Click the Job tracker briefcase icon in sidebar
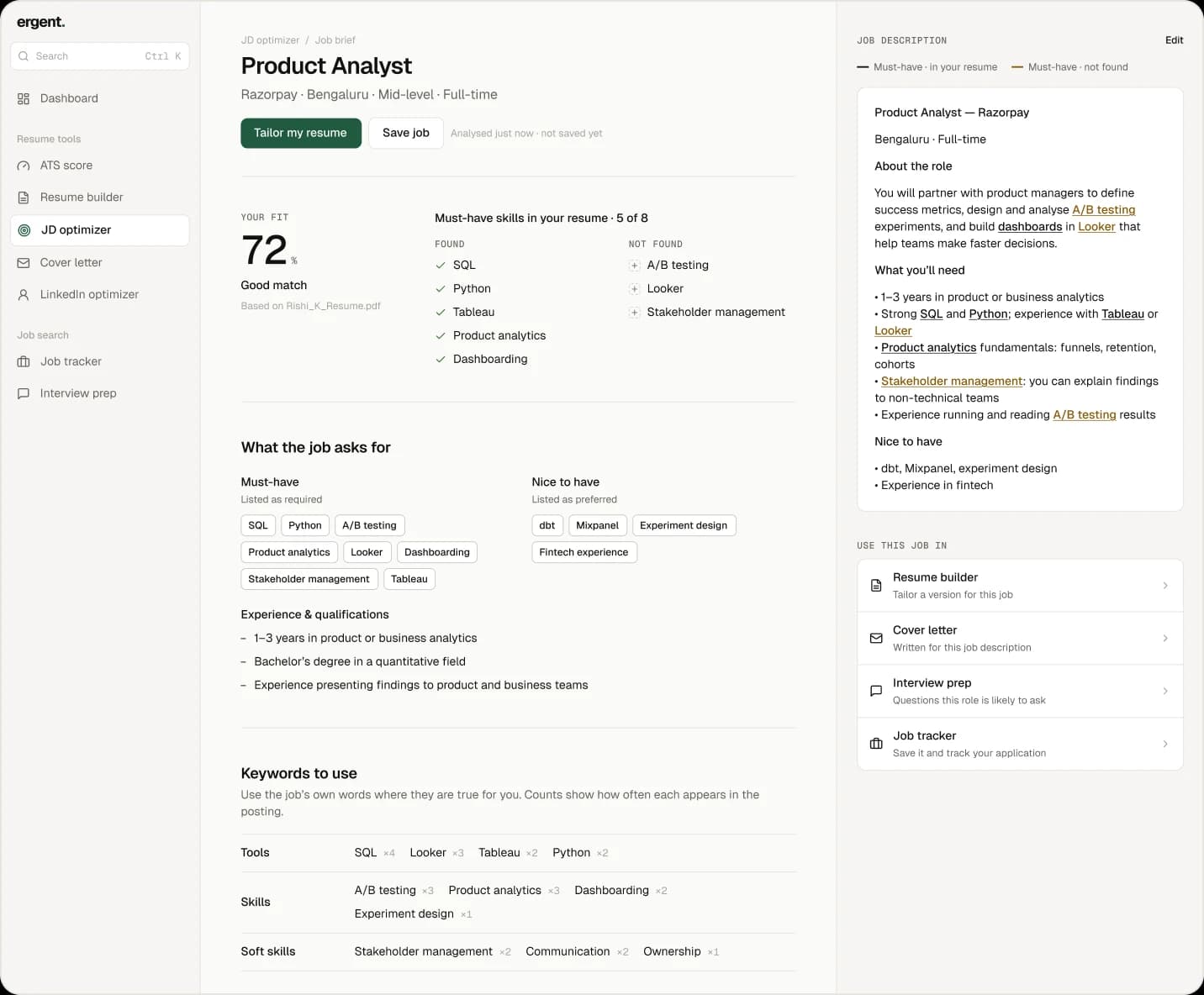 [24, 361]
